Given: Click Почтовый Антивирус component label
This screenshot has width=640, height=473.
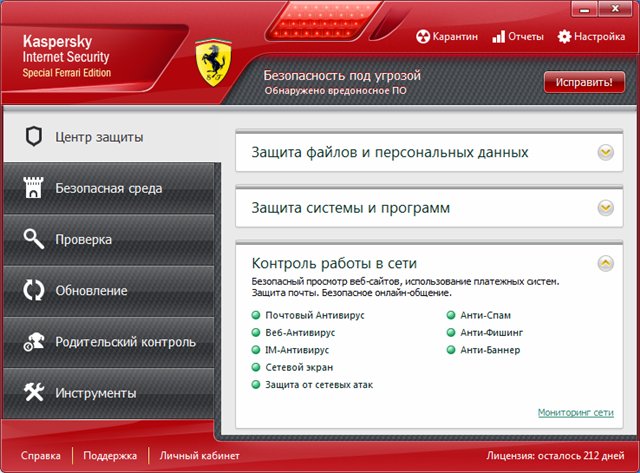Looking at the screenshot, I should pos(315,315).
